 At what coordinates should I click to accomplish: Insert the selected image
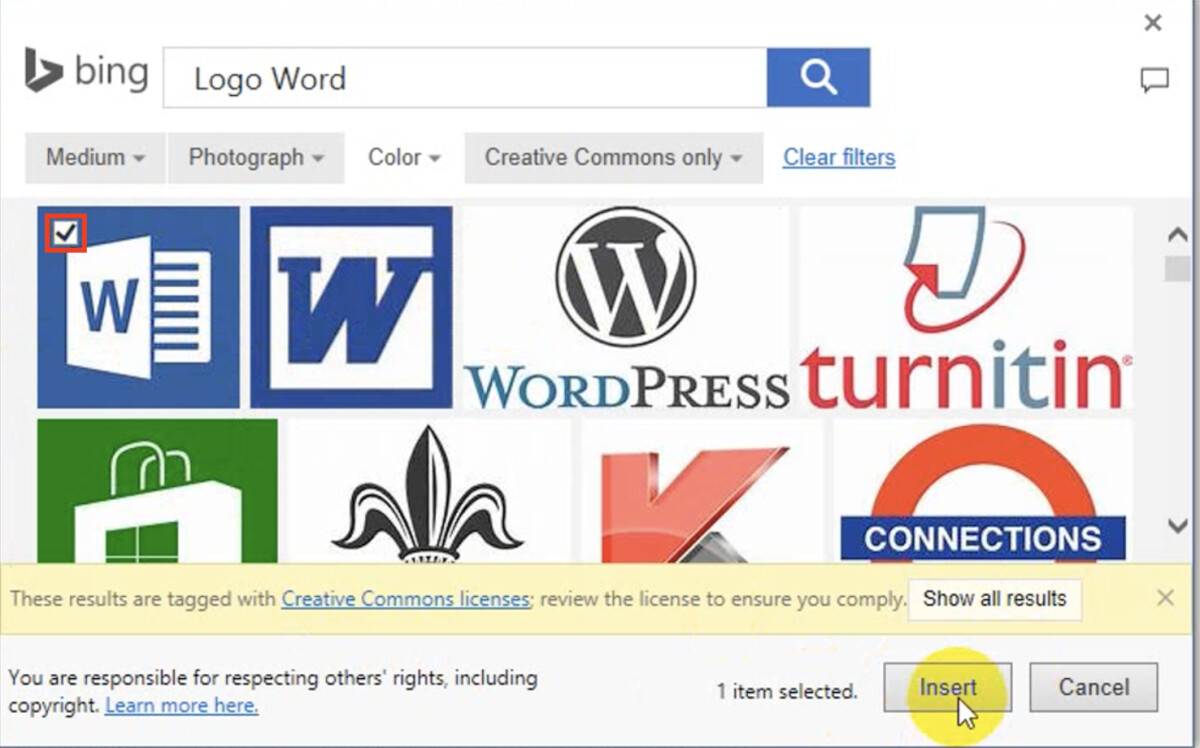point(947,687)
